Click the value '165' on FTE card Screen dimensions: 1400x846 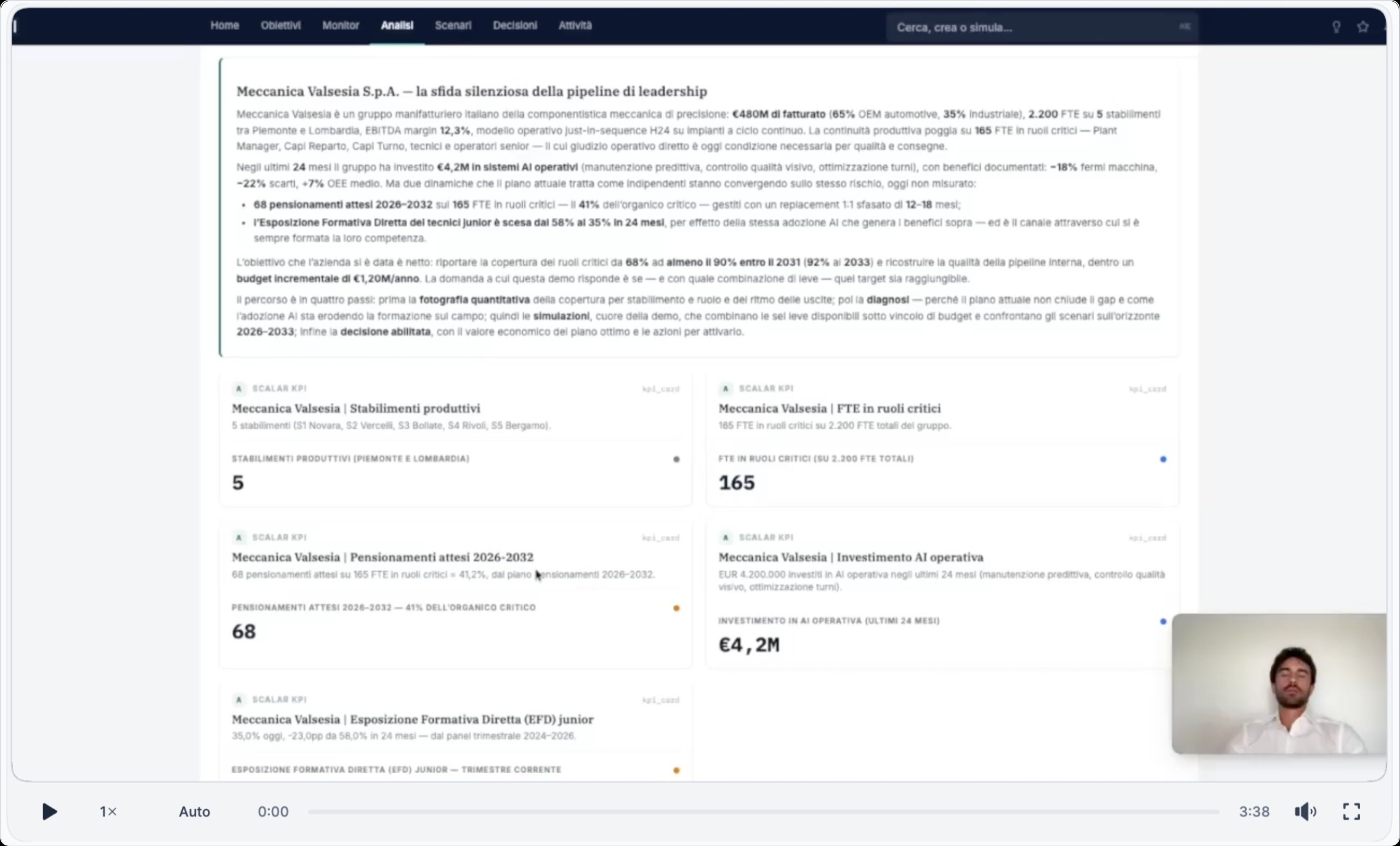click(x=736, y=483)
